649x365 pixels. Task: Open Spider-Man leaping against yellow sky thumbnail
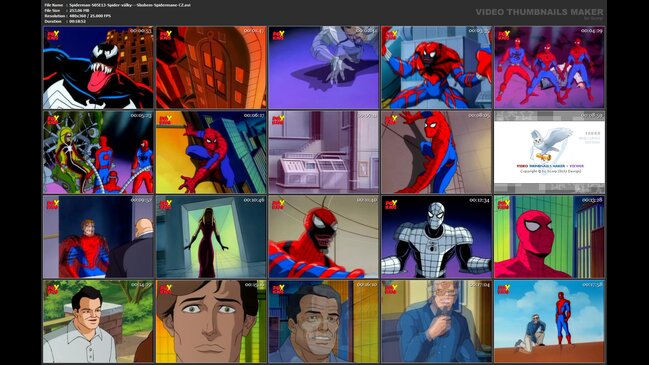coord(211,152)
